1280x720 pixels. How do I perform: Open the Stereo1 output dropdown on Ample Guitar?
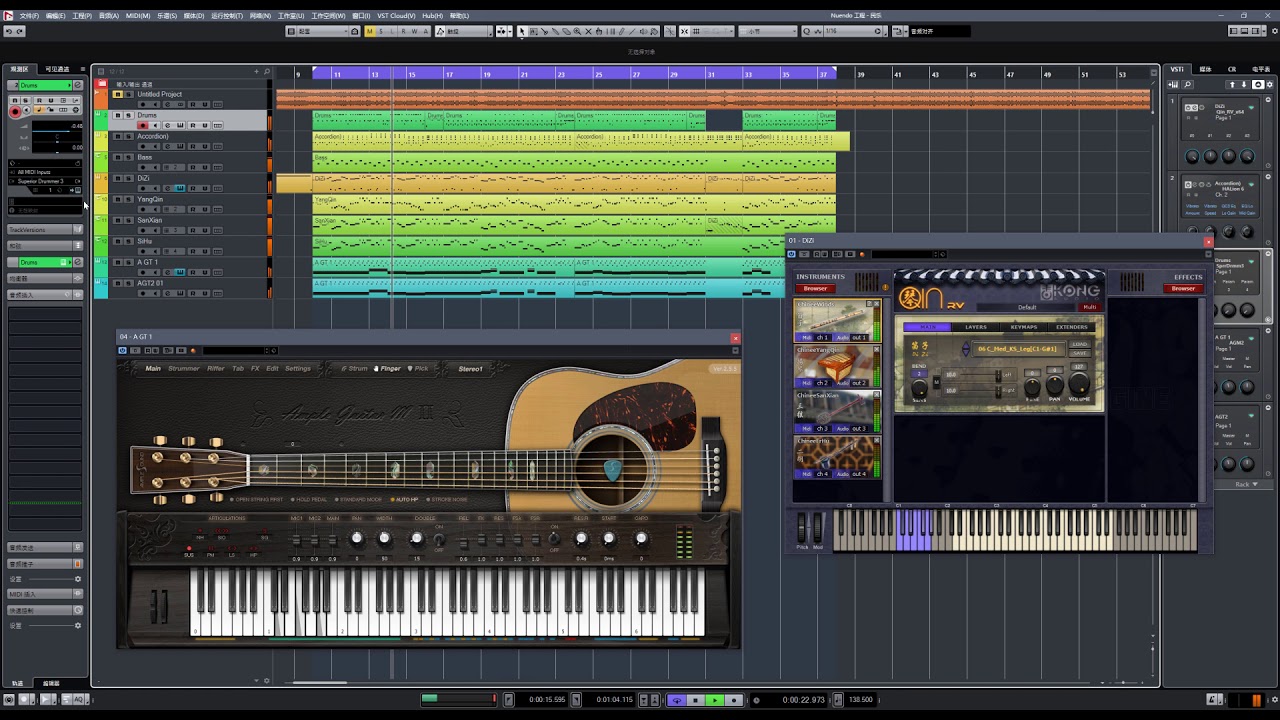pyautogui.click(x=470, y=369)
